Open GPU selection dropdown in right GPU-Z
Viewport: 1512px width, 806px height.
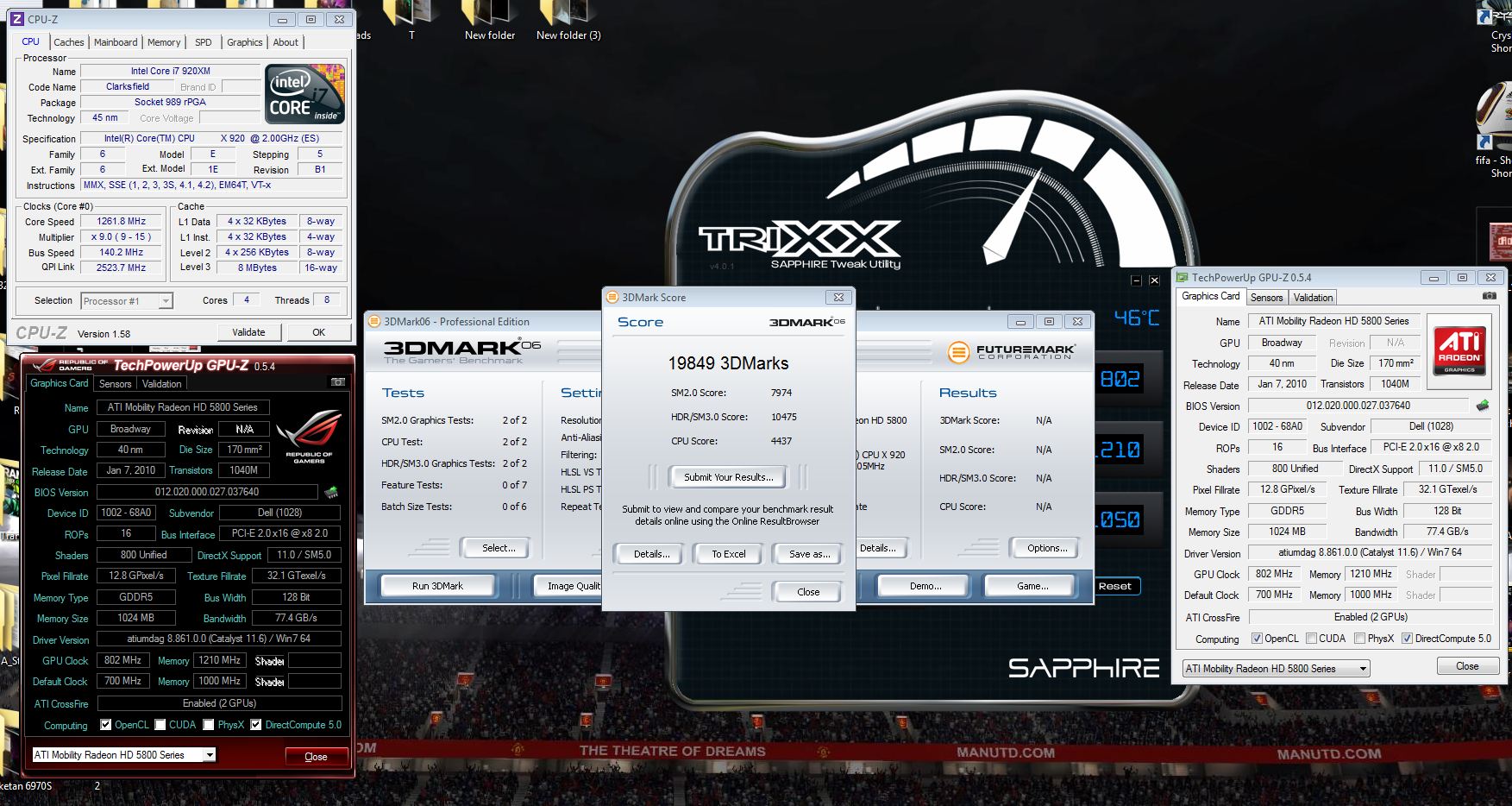tap(1276, 668)
